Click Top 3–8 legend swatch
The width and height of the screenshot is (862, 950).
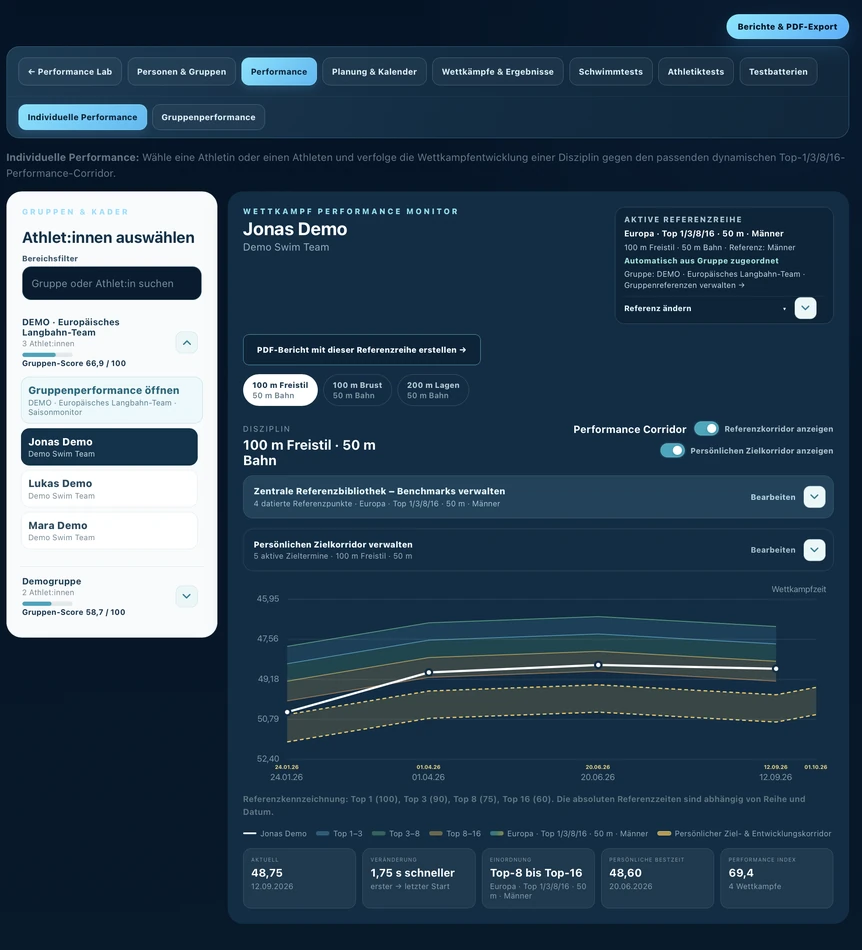tap(379, 834)
